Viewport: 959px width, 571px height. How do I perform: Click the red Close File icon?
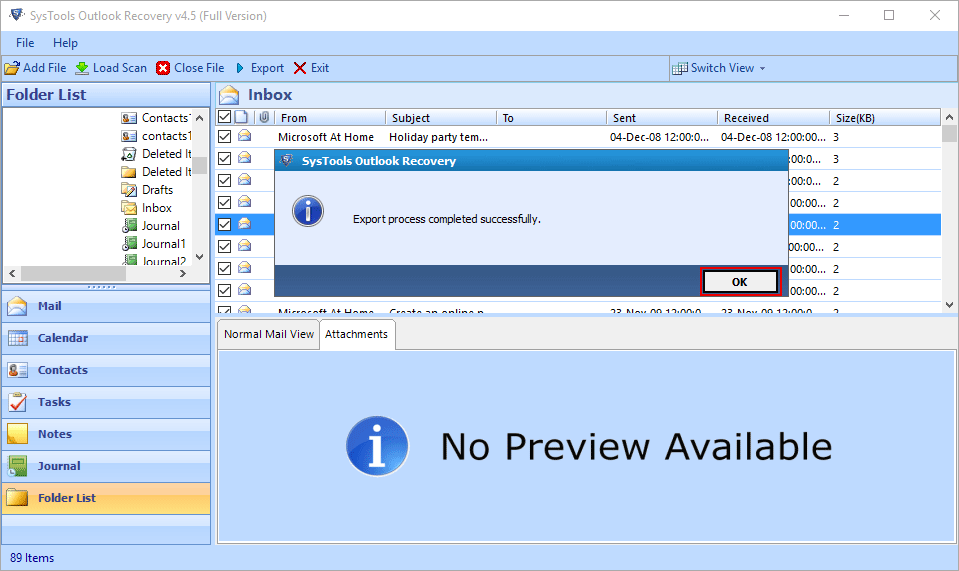[163, 68]
